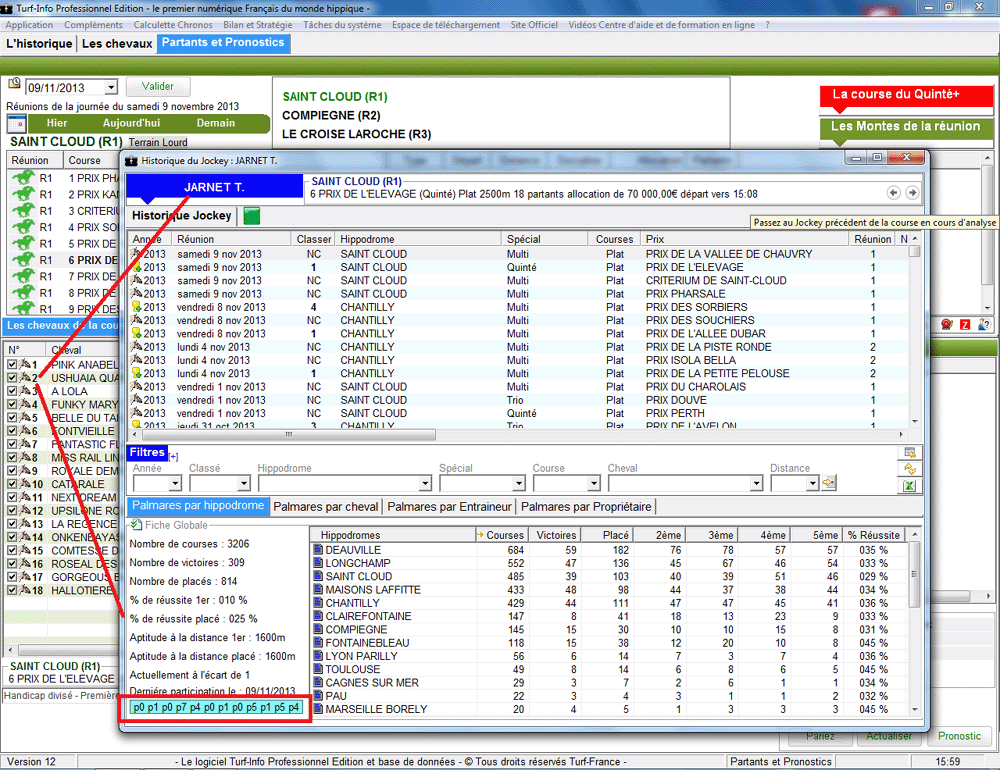1000x770 pixels.
Task: Expand Filtres with the [+] marker
Action: coord(174,457)
